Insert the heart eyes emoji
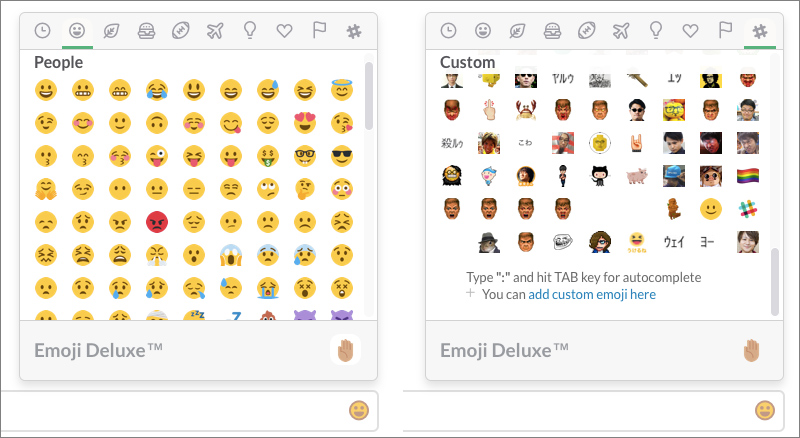 click(305, 123)
